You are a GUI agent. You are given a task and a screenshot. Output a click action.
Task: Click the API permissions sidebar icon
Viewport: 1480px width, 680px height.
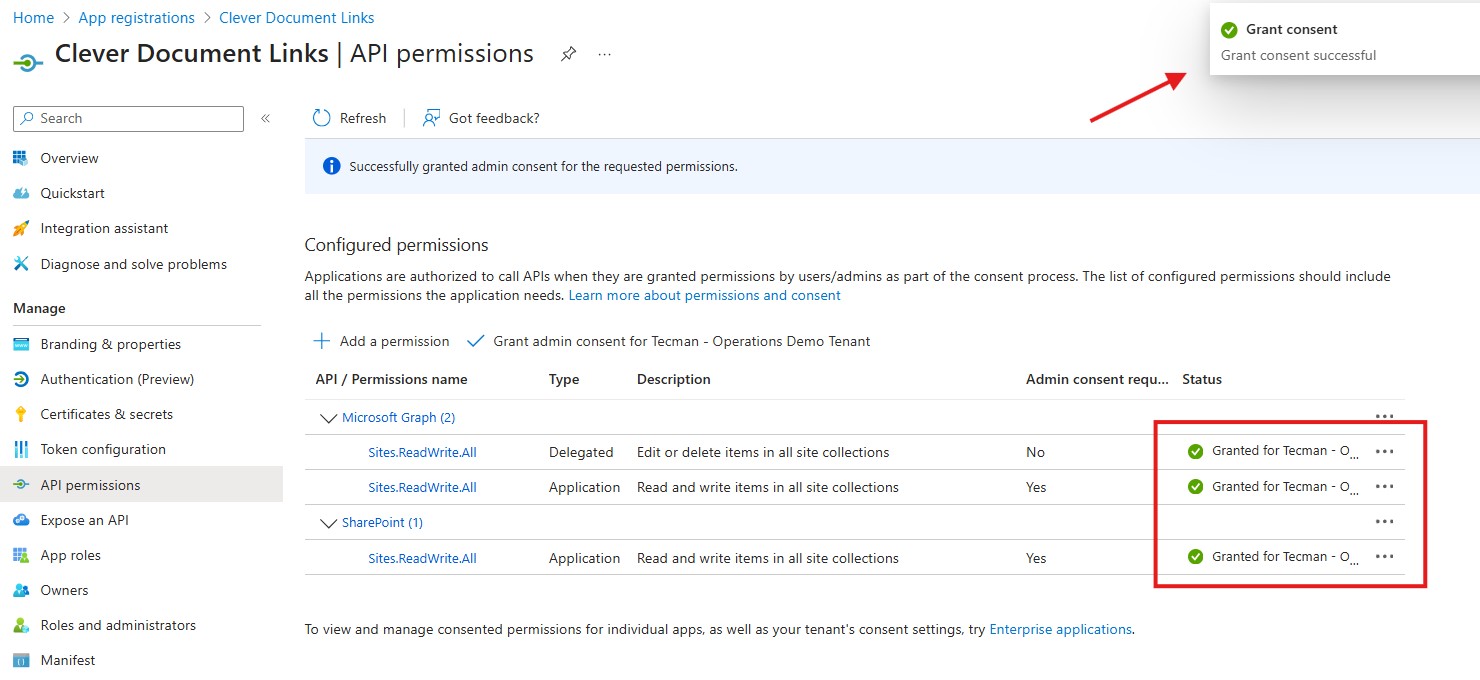click(x=21, y=485)
